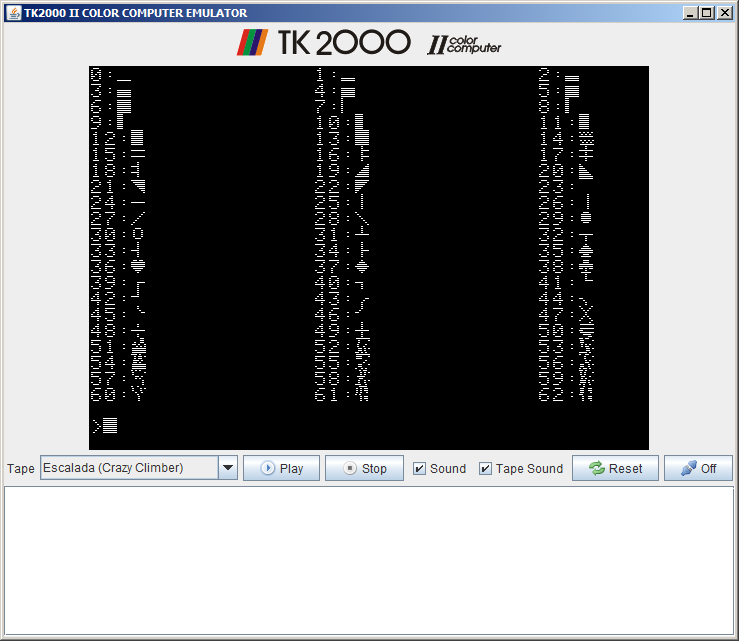The height and width of the screenshot is (641, 739).
Task: Turn off the emulator with the Off button
Action: click(698, 468)
